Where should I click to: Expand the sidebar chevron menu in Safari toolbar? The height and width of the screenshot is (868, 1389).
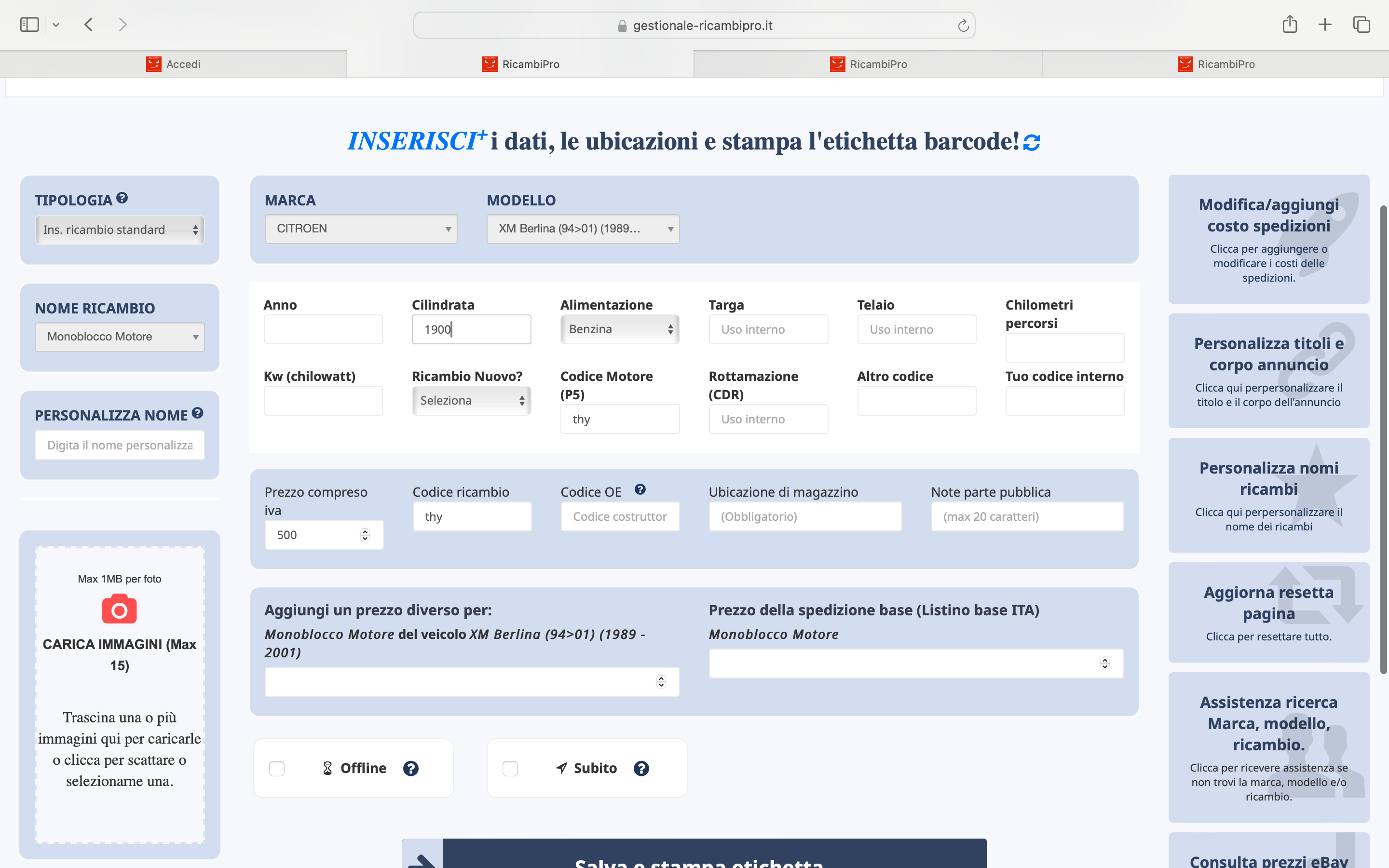[x=55, y=25]
